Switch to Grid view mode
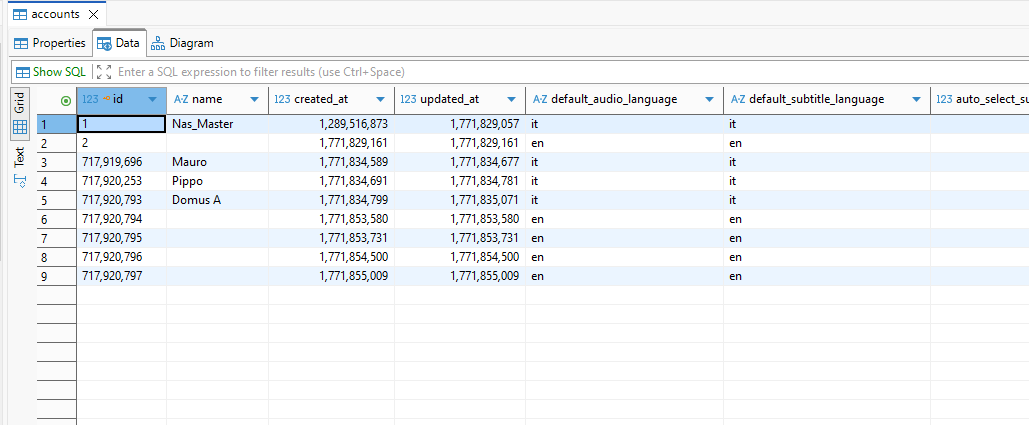Image resolution: width=1029 pixels, height=425 pixels. (x=20, y=114)
